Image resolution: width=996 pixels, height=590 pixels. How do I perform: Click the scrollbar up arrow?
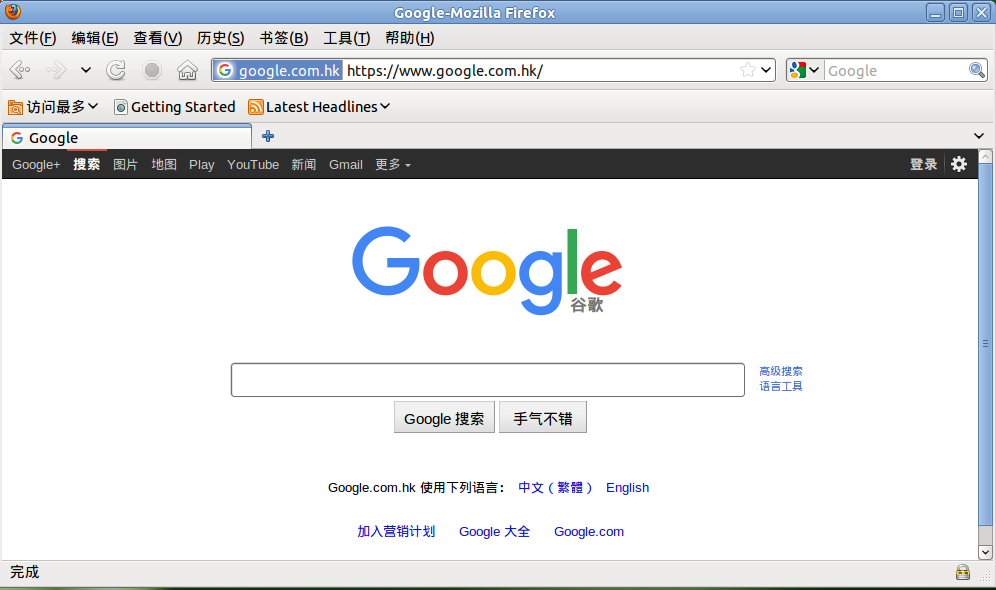985,156
